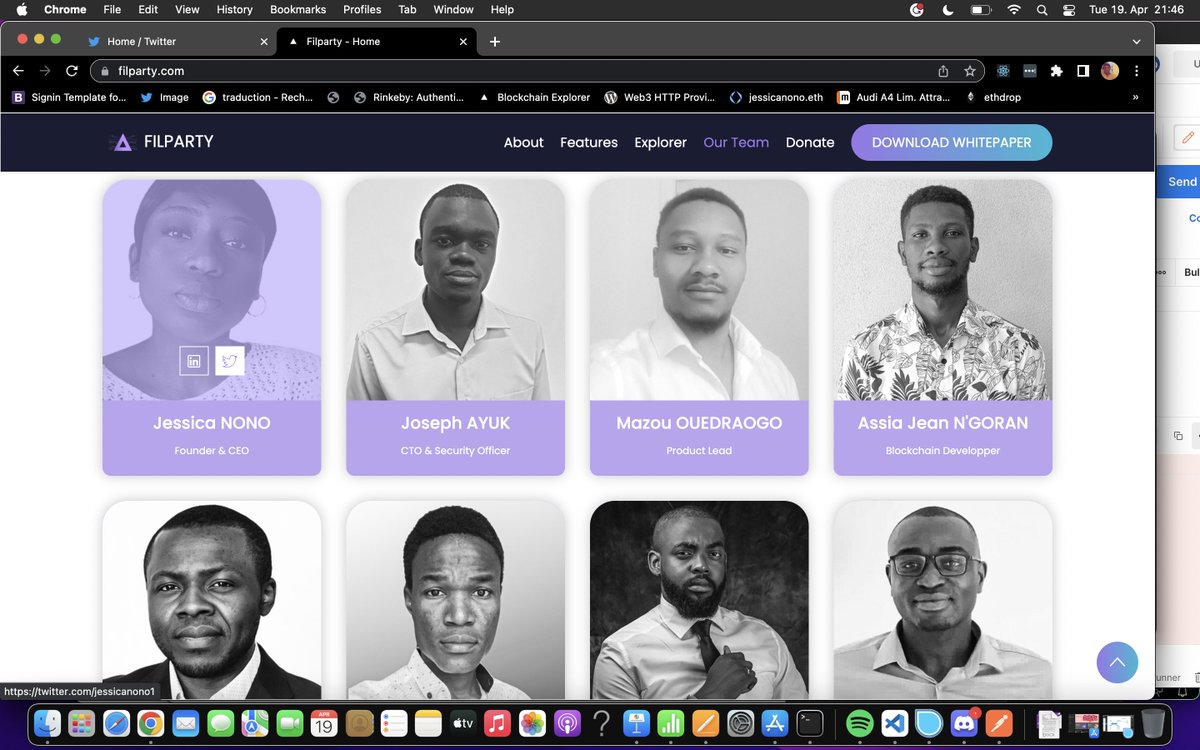Open the Calendar app from the Dock
Screen dimensions: 1200x750
[324, 723]
